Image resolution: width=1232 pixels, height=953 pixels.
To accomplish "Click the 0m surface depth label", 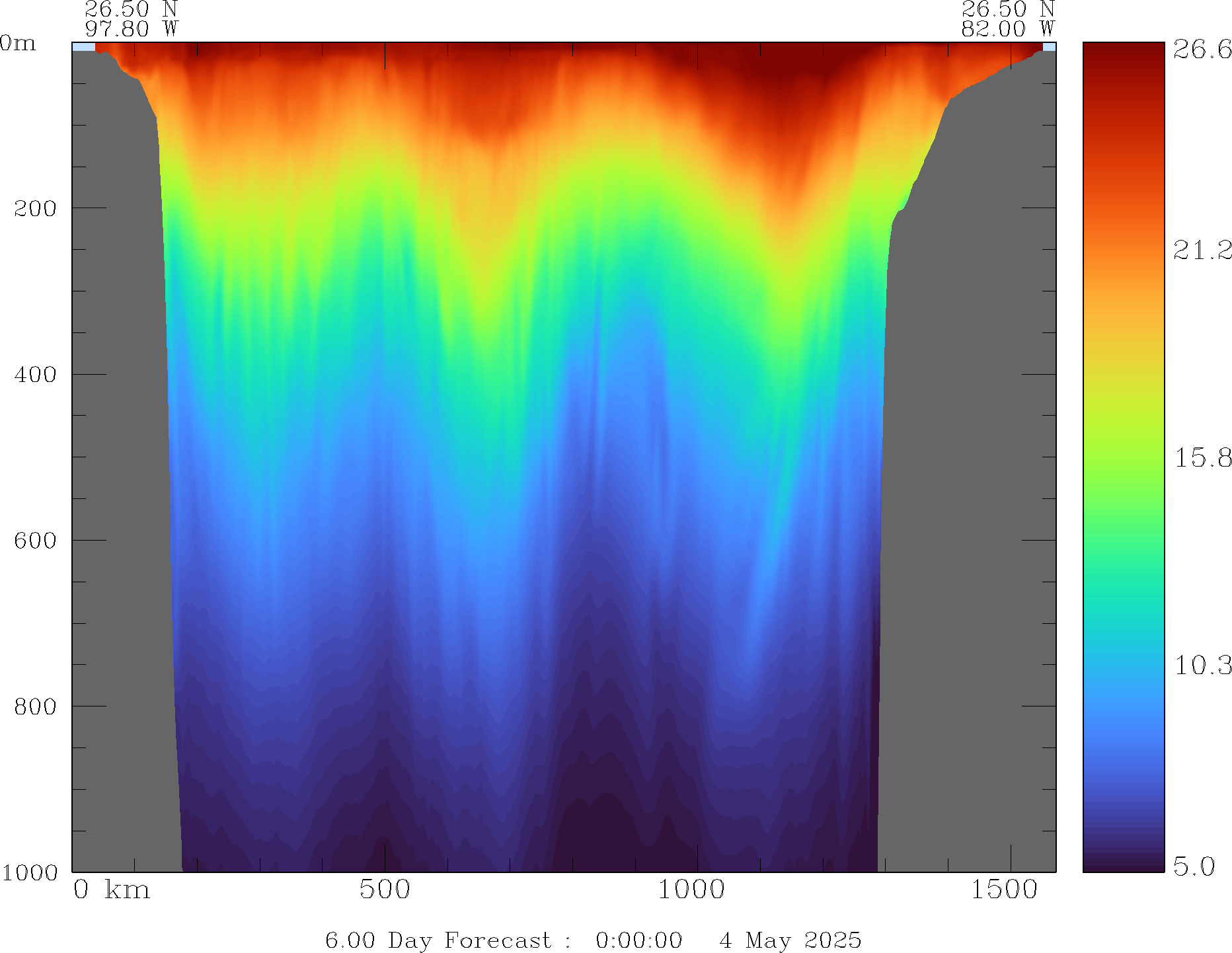I will pos(18,44).
